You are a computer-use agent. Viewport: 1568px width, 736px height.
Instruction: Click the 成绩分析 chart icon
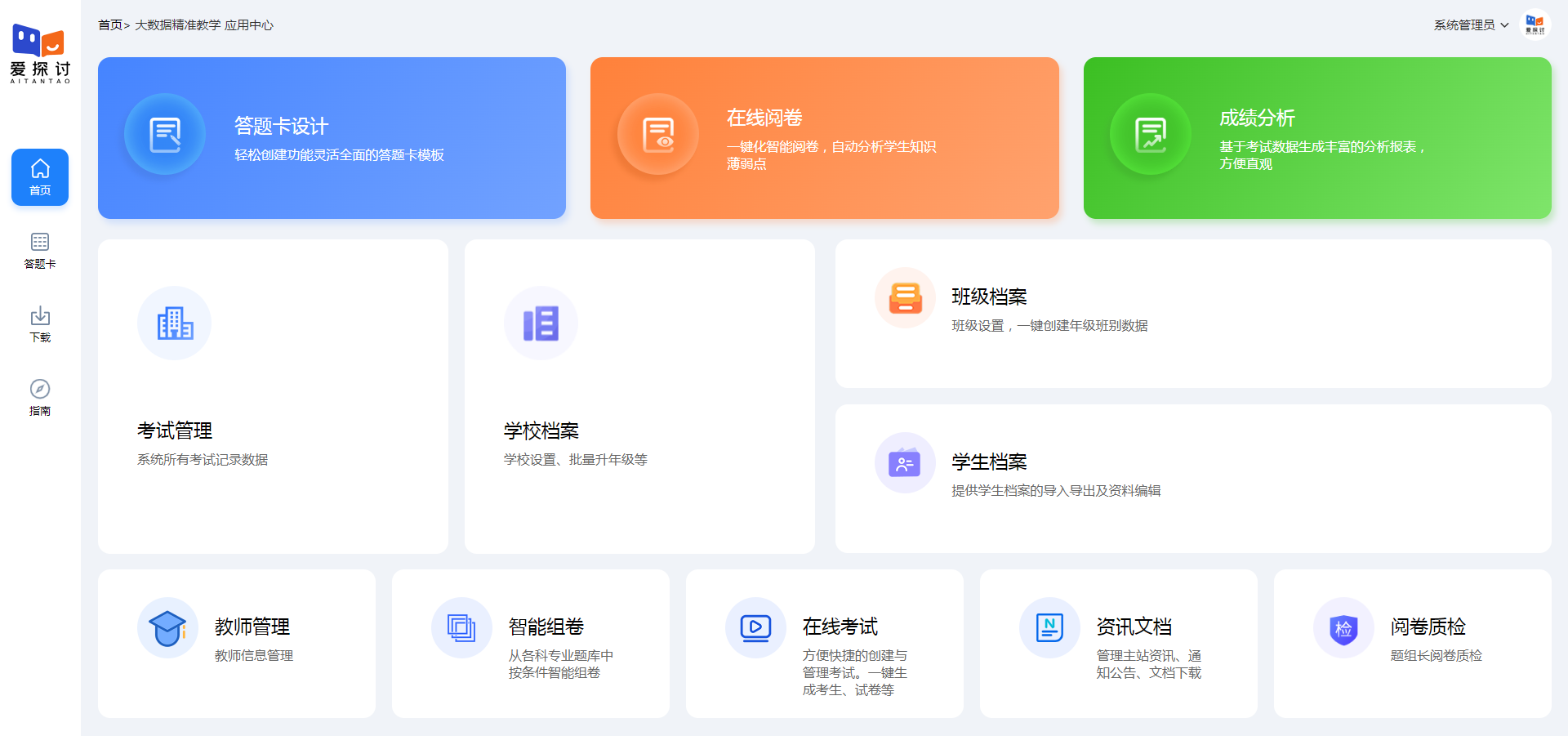coord(1151,135)
